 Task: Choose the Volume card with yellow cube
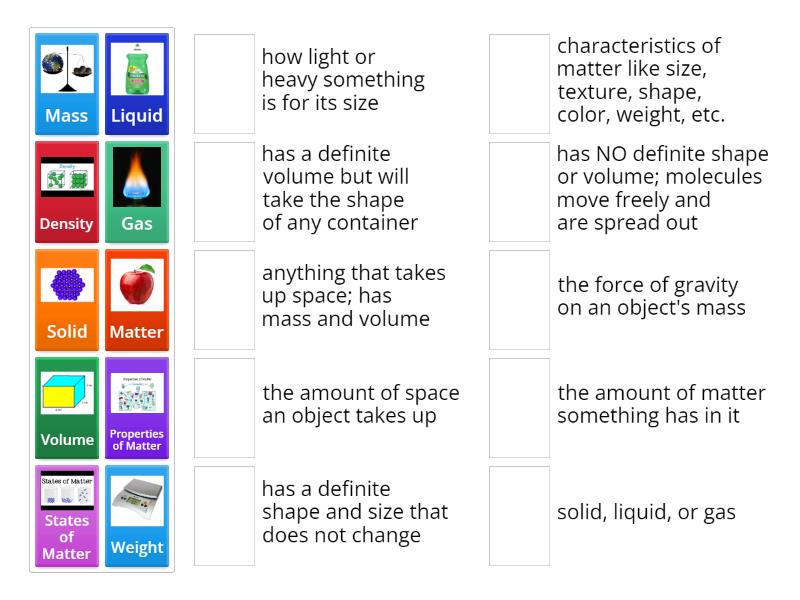point(66,406)
